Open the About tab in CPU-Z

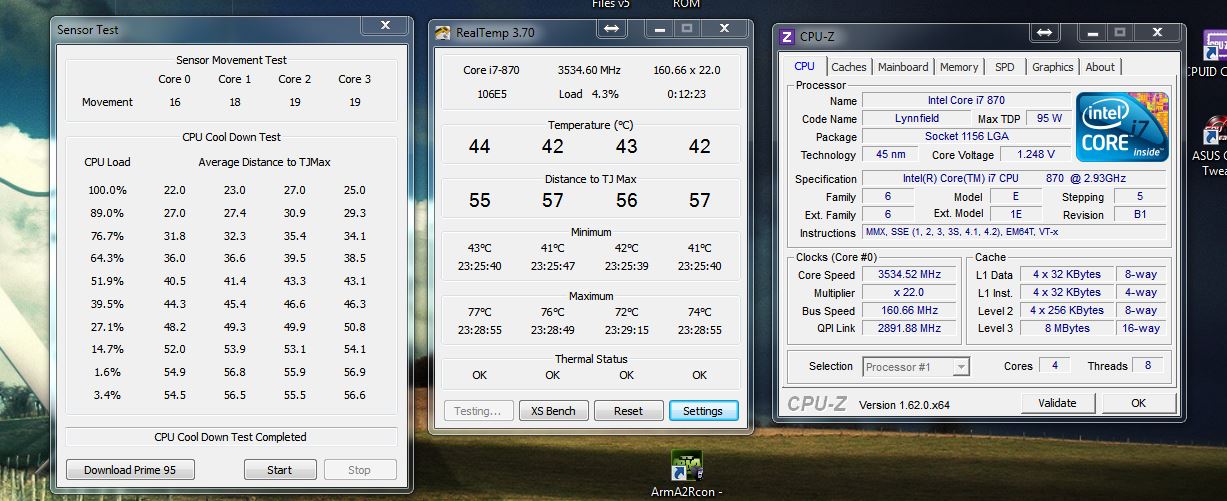pyautogui.click(x=1100, y=67)
